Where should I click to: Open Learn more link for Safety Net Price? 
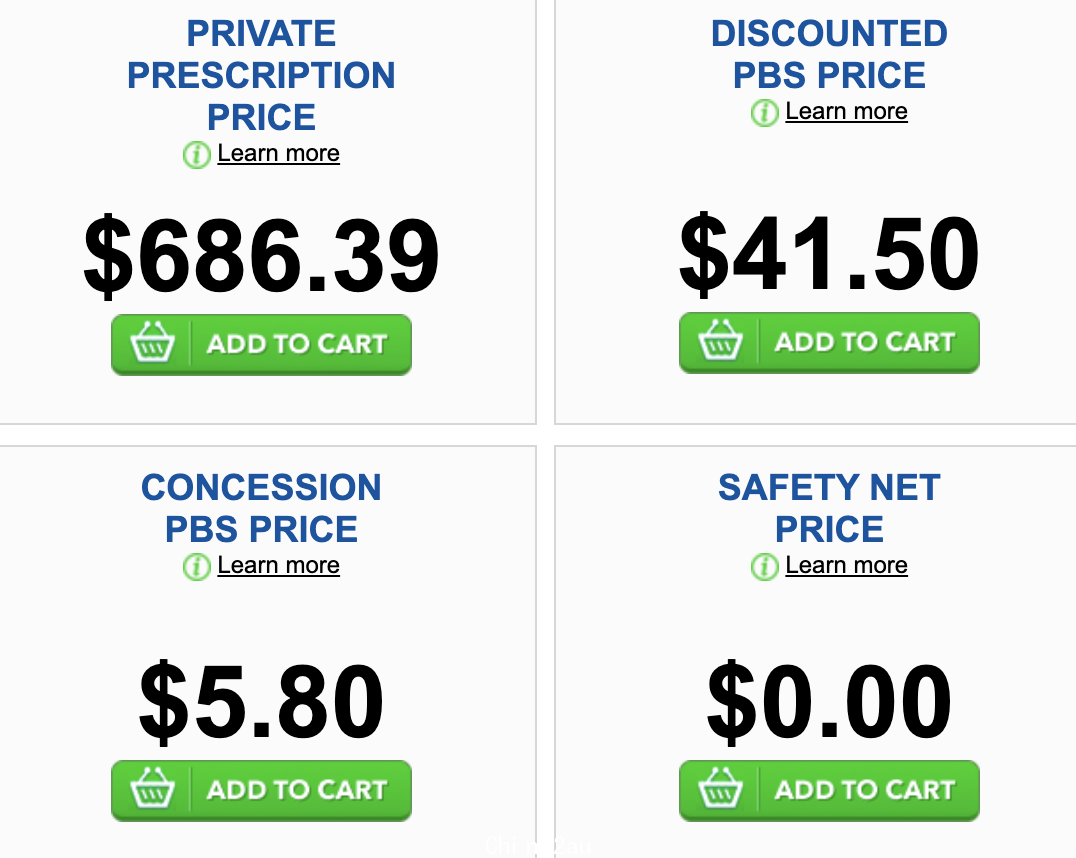pyautogui.click(x=846, y=566)
